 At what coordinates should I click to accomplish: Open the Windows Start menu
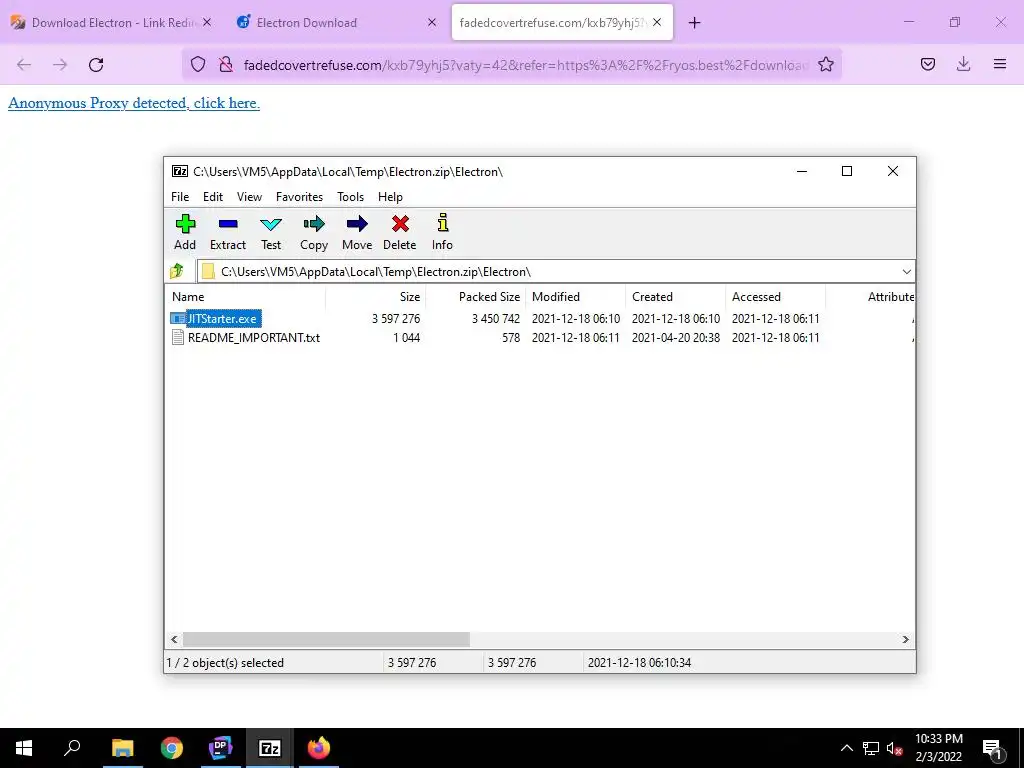(24, 748)
